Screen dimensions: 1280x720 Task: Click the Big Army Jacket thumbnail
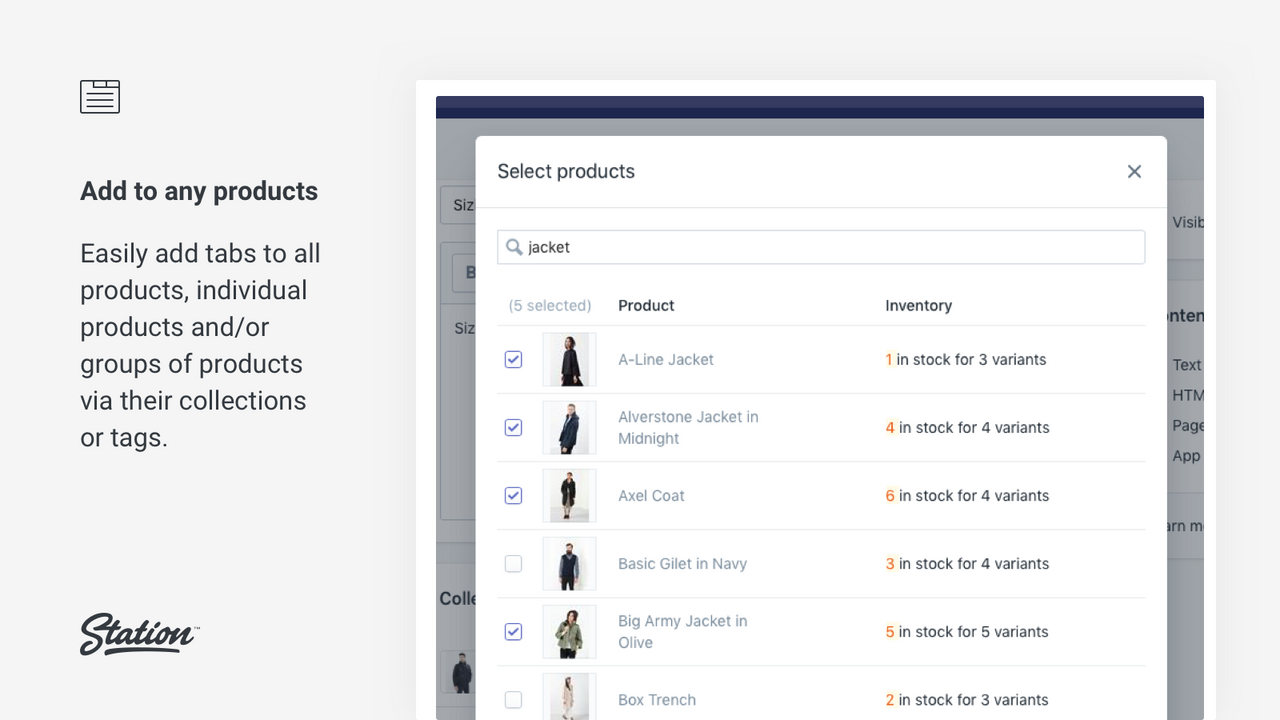coord(569,631)
